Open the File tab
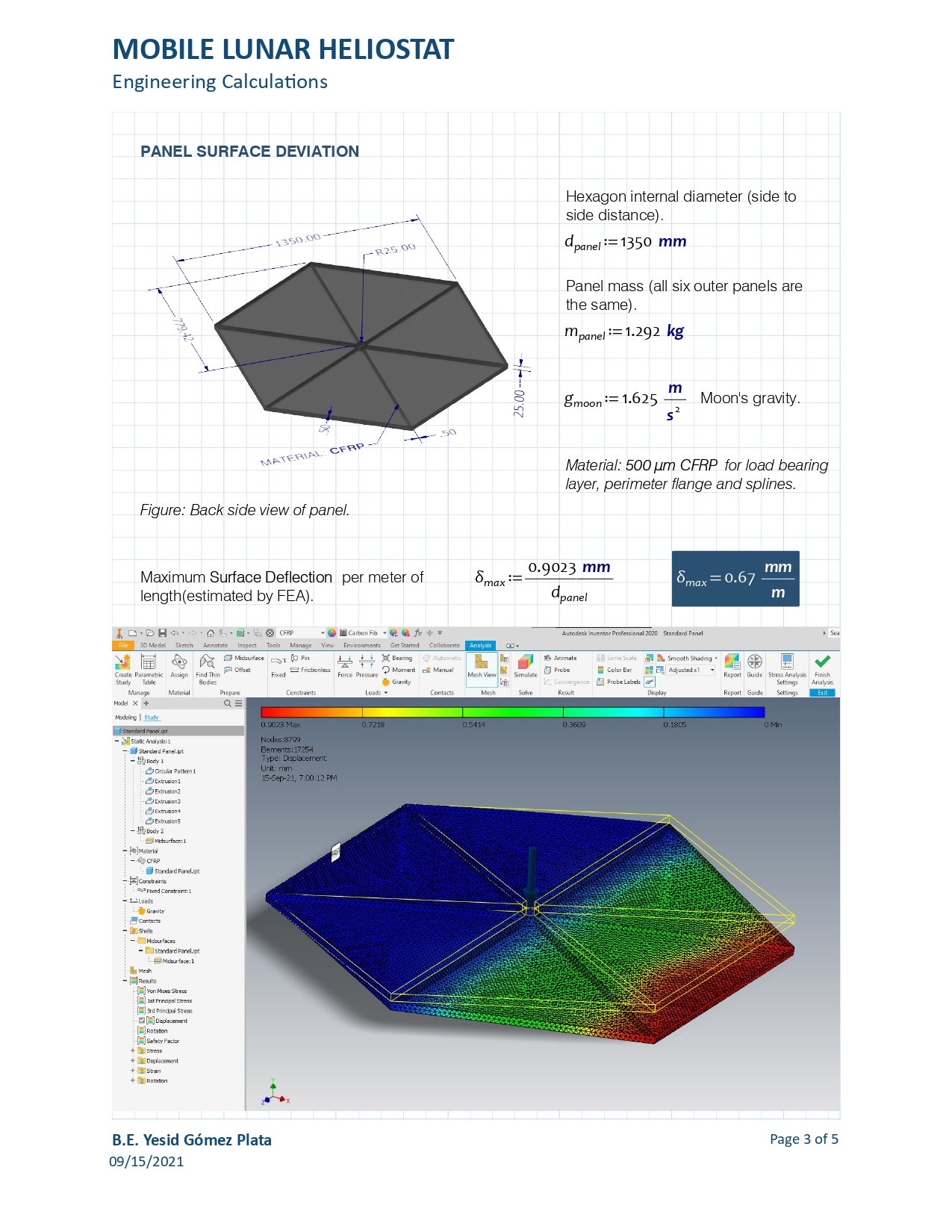 click(x=123, y=645)
